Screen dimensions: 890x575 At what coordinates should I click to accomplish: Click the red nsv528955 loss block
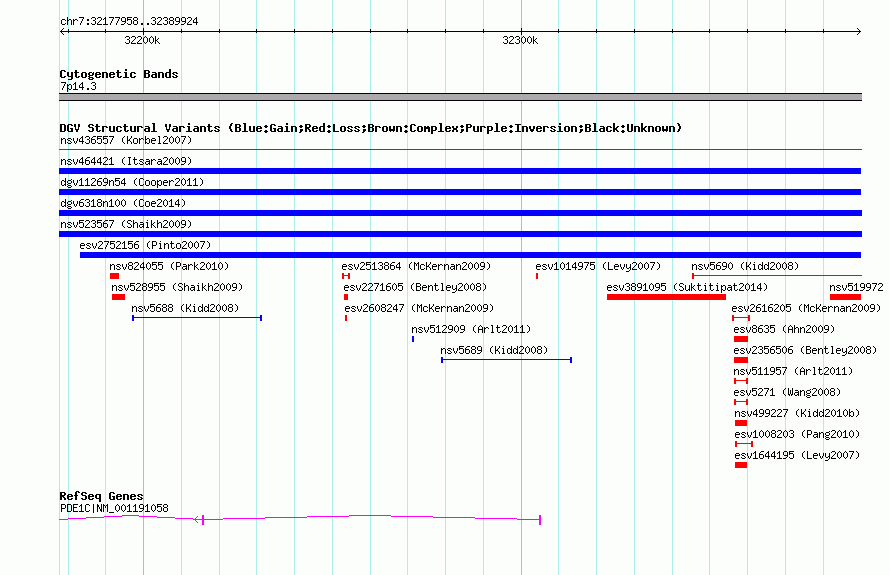click(x=118, y=297)
